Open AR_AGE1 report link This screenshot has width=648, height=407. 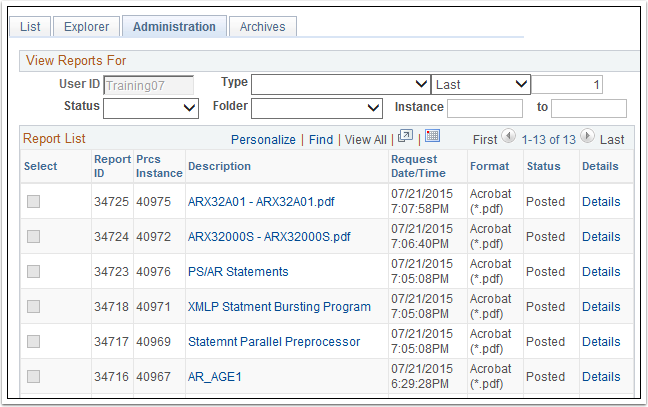coord(214,377)
